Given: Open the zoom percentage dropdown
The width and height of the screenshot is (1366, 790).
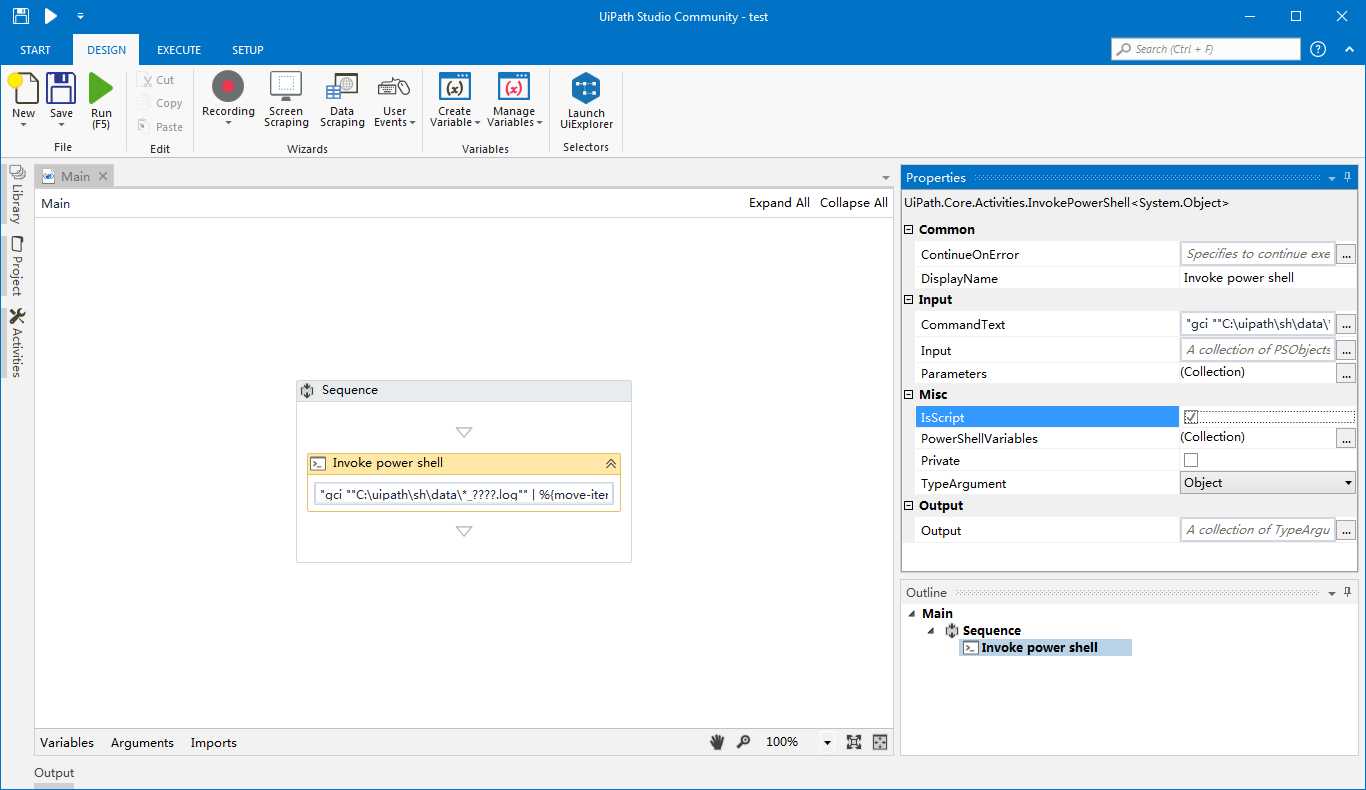Looking at the screenshot, I should coord(827,742).
